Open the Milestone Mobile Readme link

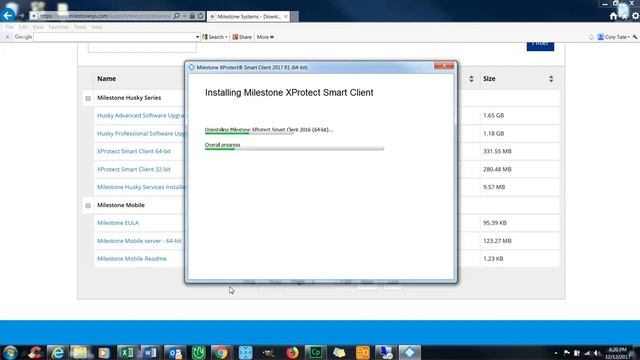coord(132,259)
